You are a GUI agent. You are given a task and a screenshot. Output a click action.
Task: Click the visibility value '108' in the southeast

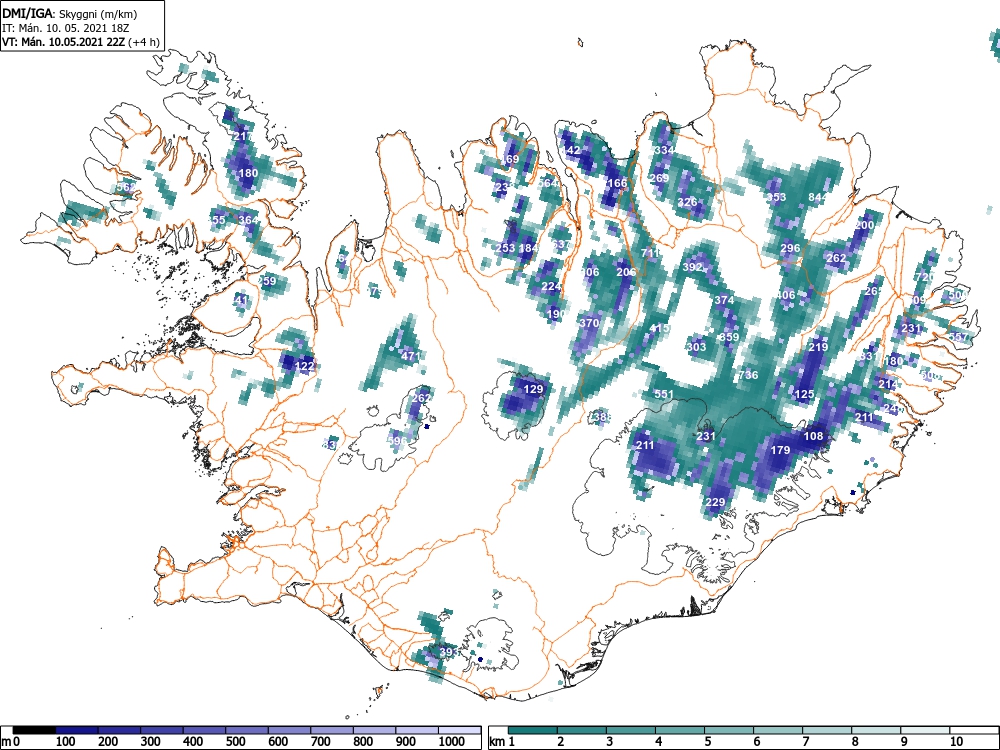(x=814, y=436)
